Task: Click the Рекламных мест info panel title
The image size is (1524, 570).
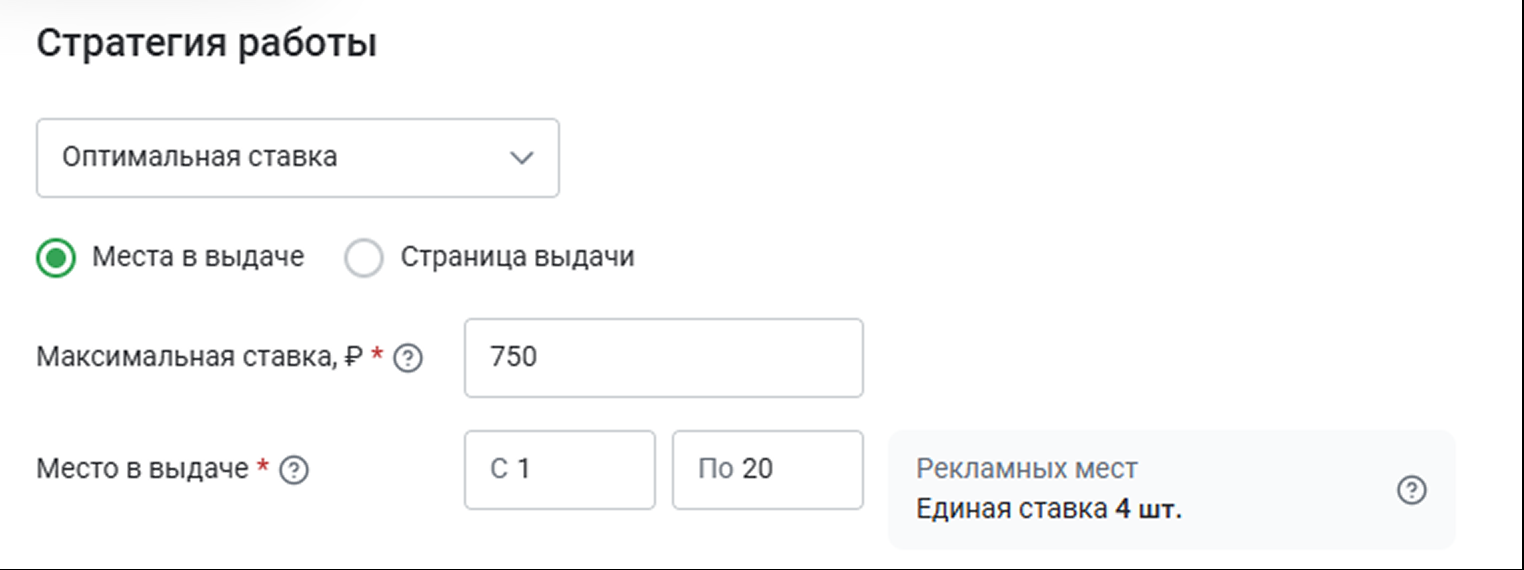Action: coord(1027,468)
